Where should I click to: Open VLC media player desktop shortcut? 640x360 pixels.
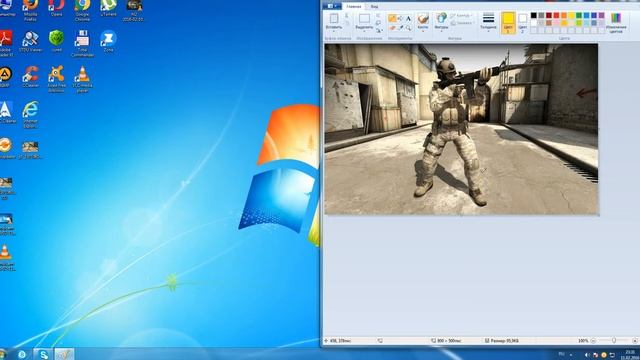pos(82,78)
